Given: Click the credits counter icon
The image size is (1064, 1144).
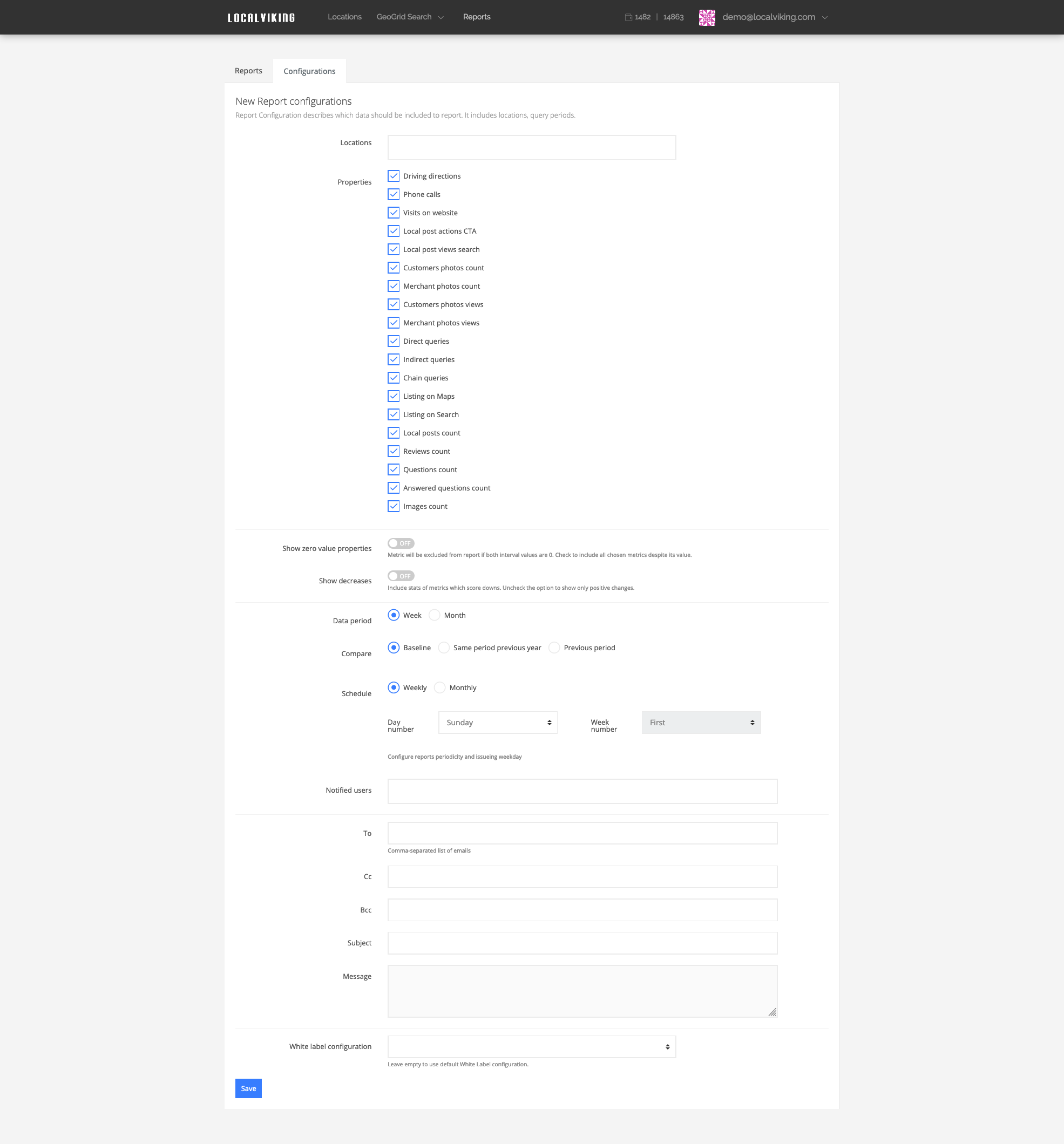Looking at the screenshot, I should 628,17.
